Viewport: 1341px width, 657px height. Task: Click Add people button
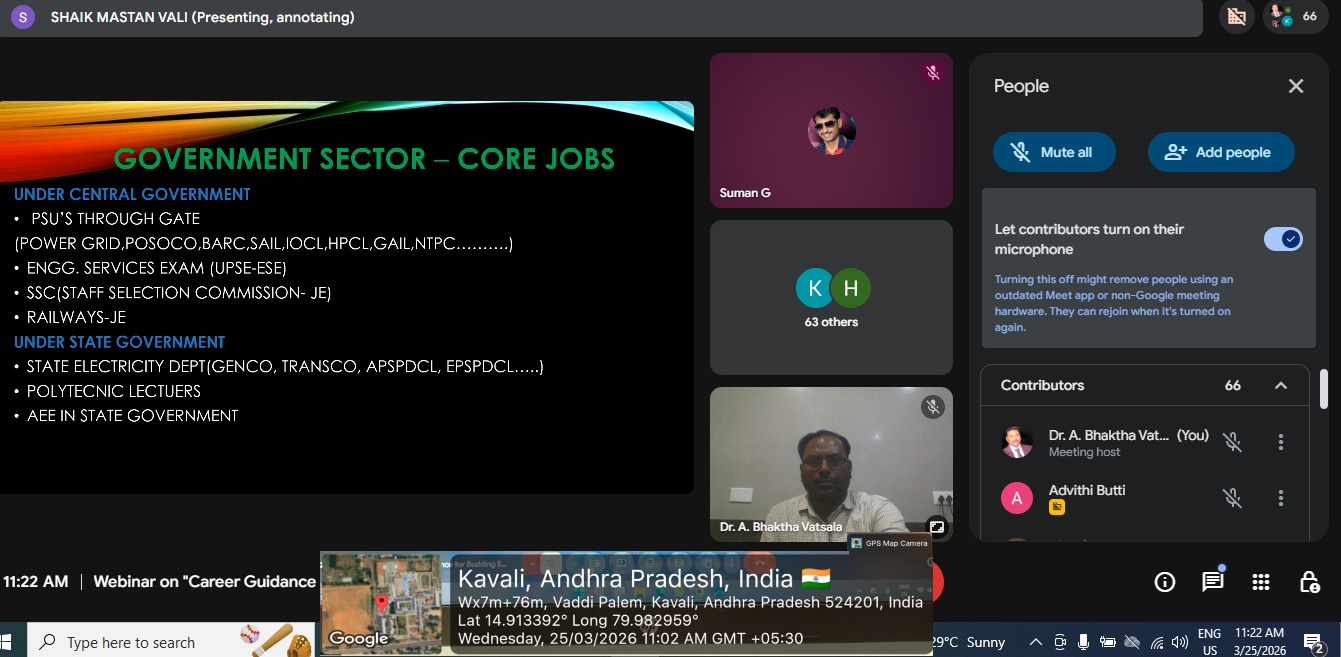click(1221, 152)
